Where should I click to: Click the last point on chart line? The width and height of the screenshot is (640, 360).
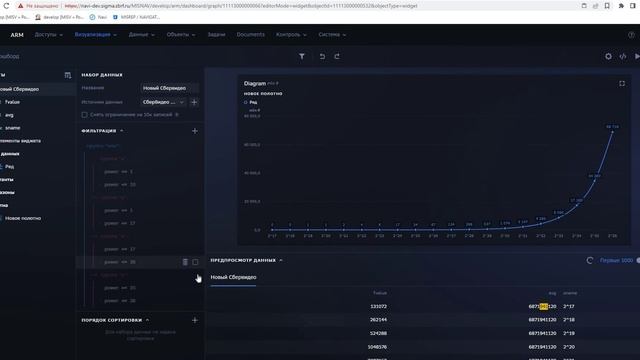click(x=612, y=131)
